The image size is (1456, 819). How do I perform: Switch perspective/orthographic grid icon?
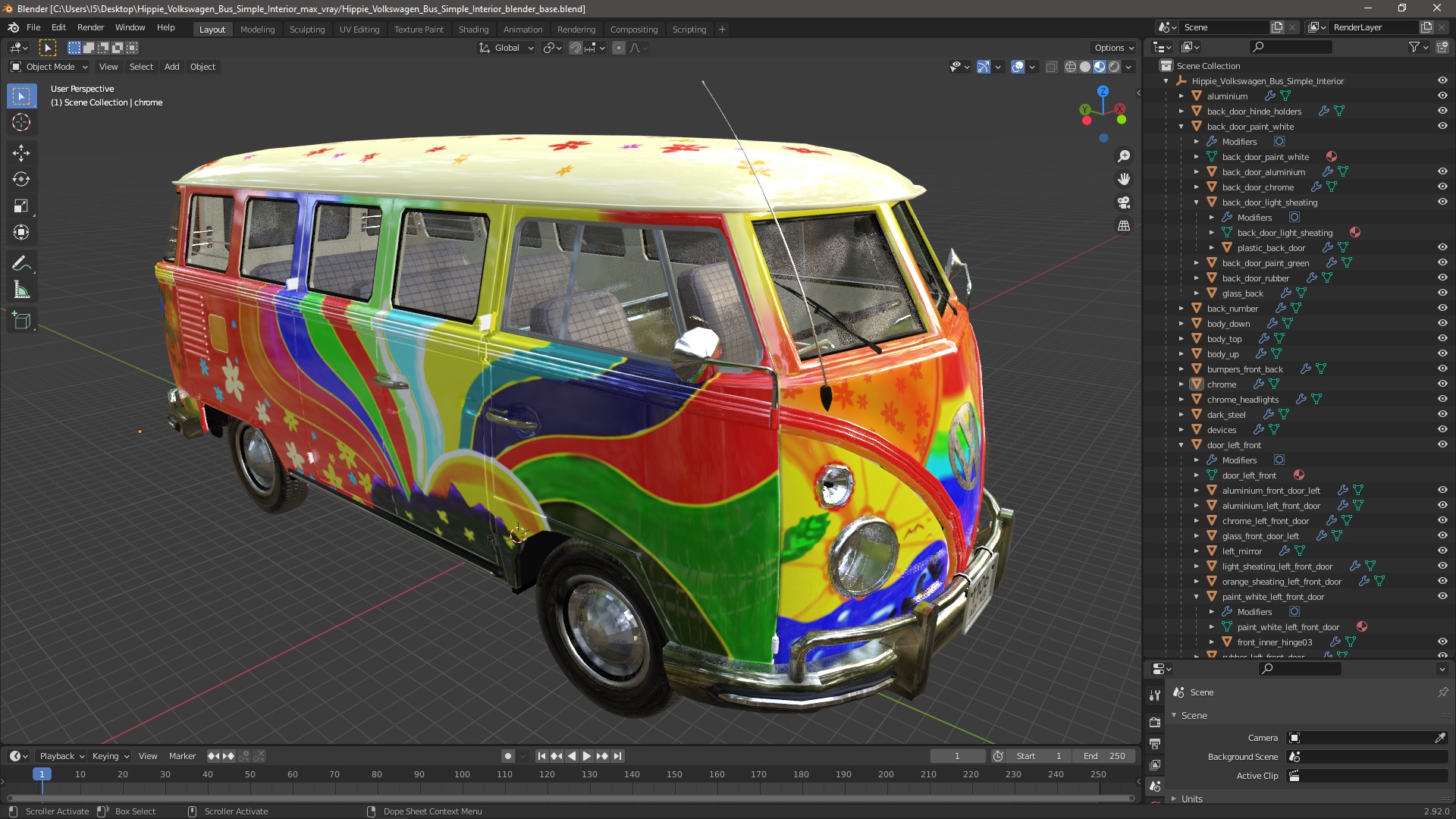click(x=1124, y=226)
